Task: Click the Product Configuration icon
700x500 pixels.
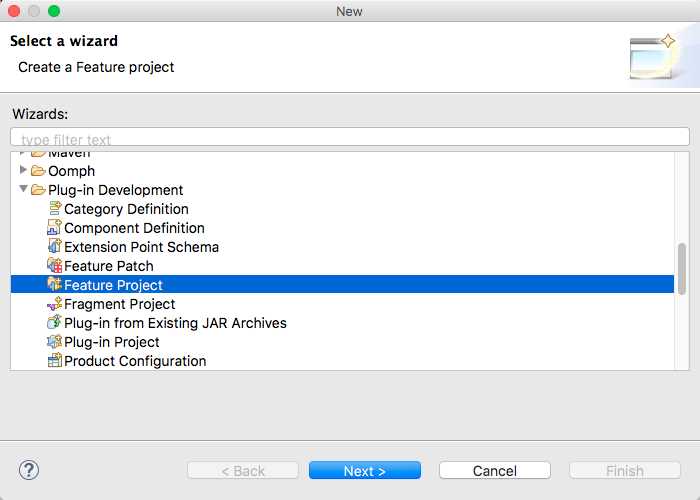Action: [55, 361]
